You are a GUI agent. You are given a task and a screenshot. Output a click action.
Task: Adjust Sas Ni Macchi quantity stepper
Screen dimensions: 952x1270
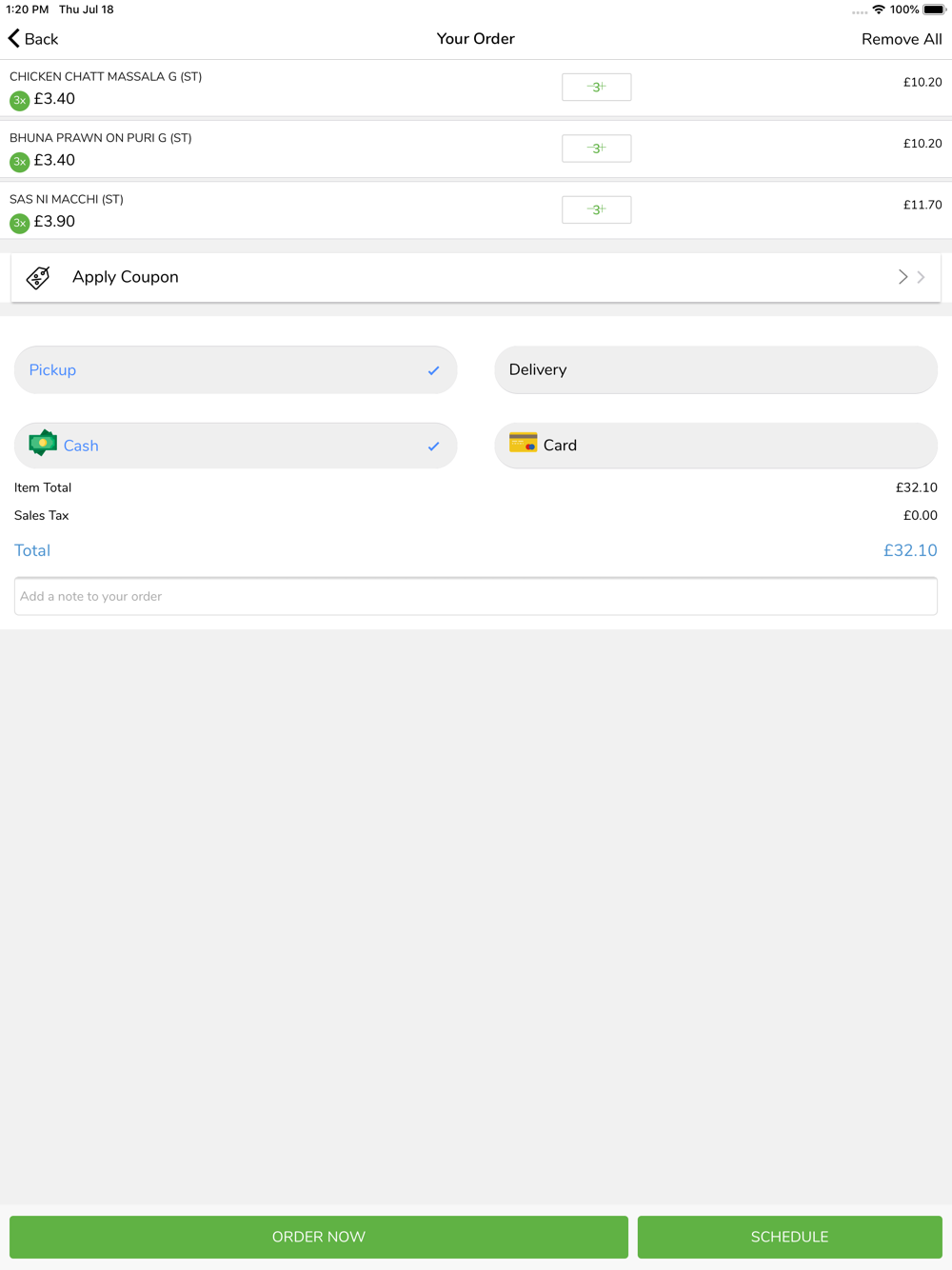(x=597, y=209)
